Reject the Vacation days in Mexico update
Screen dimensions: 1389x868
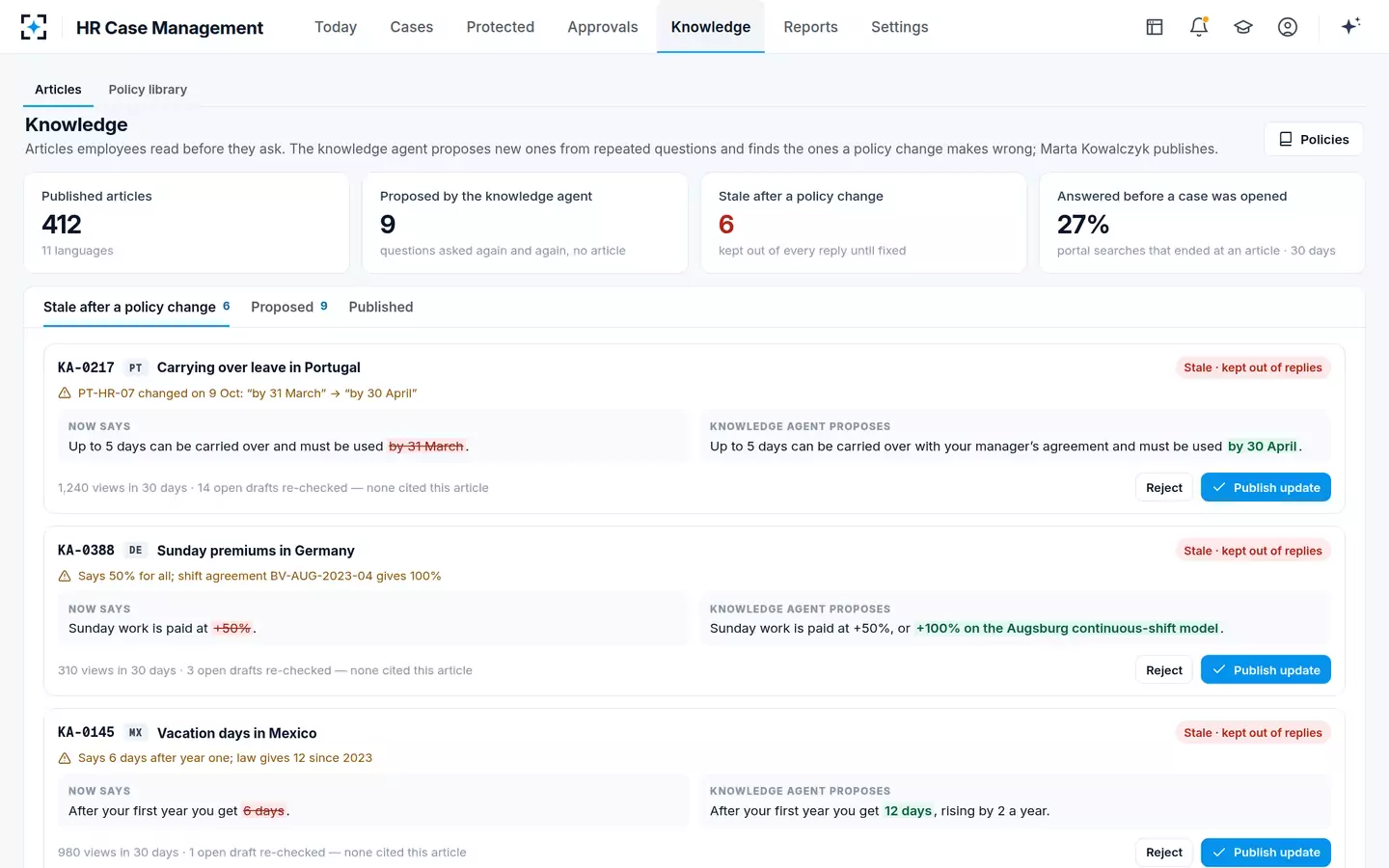pos(1164,853)
